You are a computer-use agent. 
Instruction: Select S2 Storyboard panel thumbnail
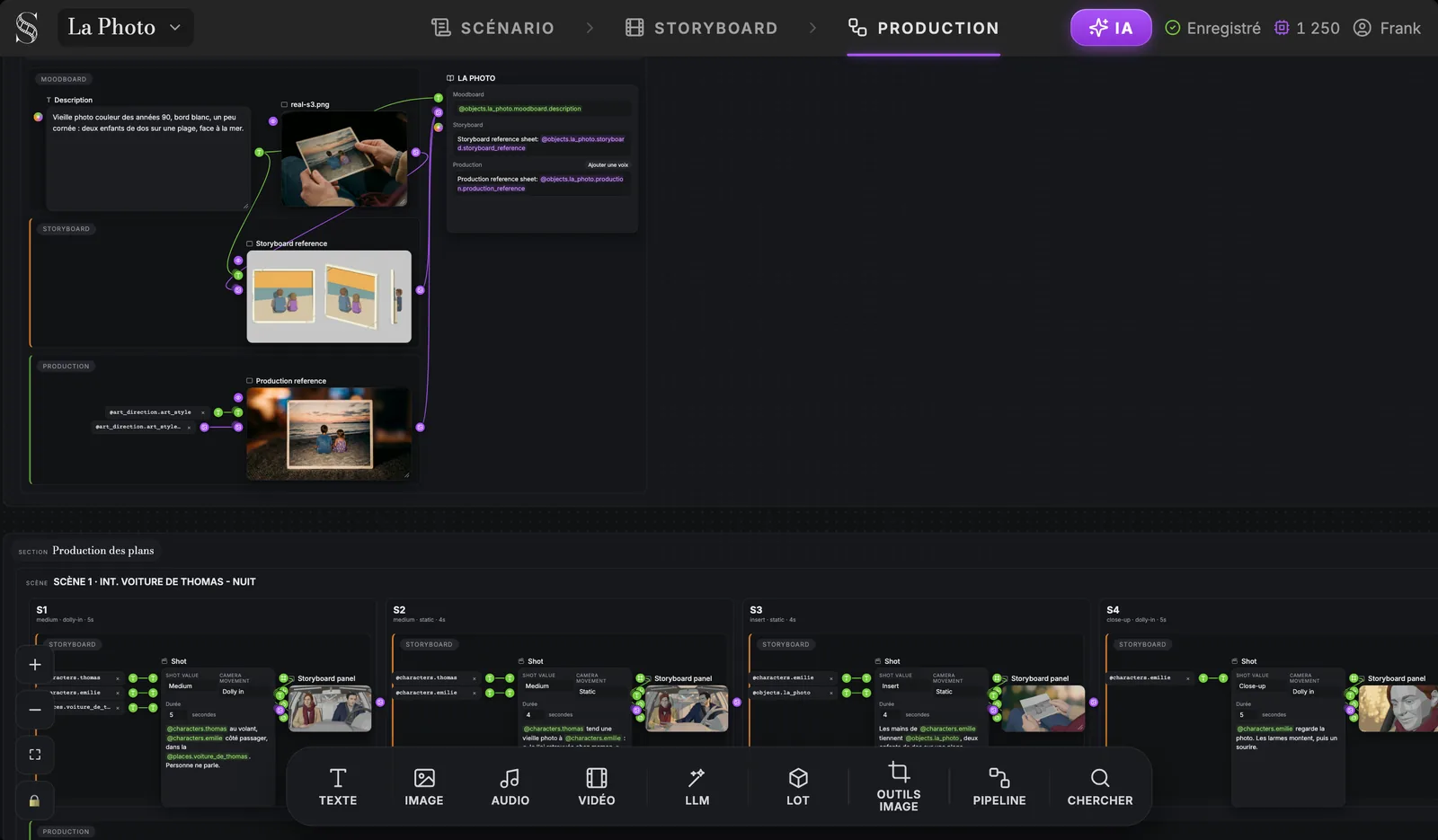(x=687, y=709)
